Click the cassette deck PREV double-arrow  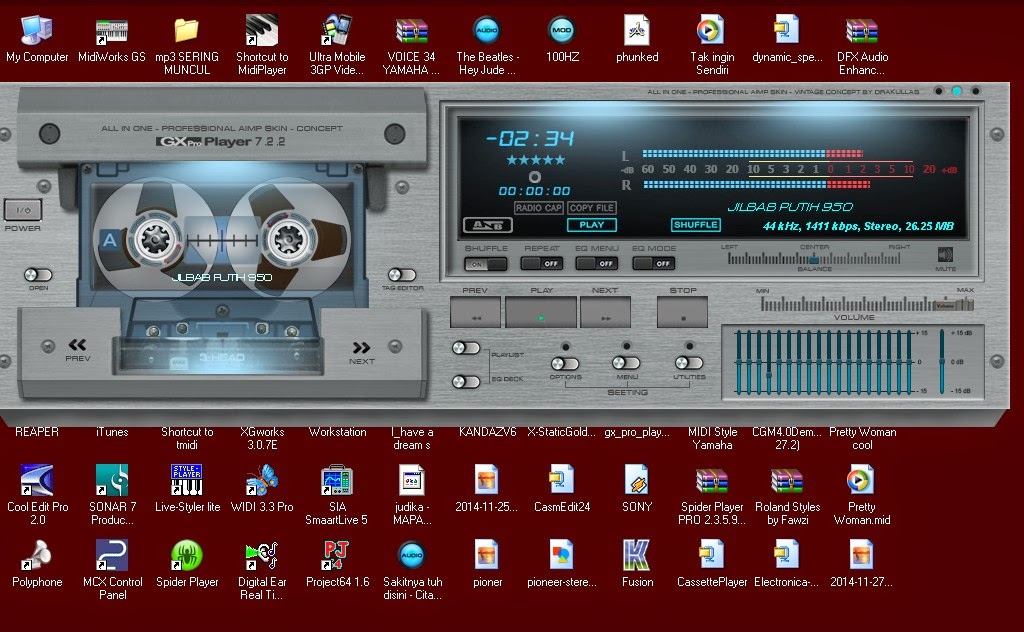(77, 345)
